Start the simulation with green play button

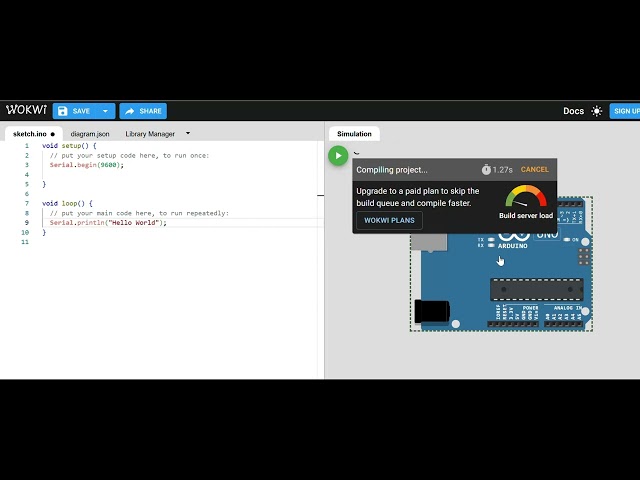pyautogui.click(x=338, y=156)
